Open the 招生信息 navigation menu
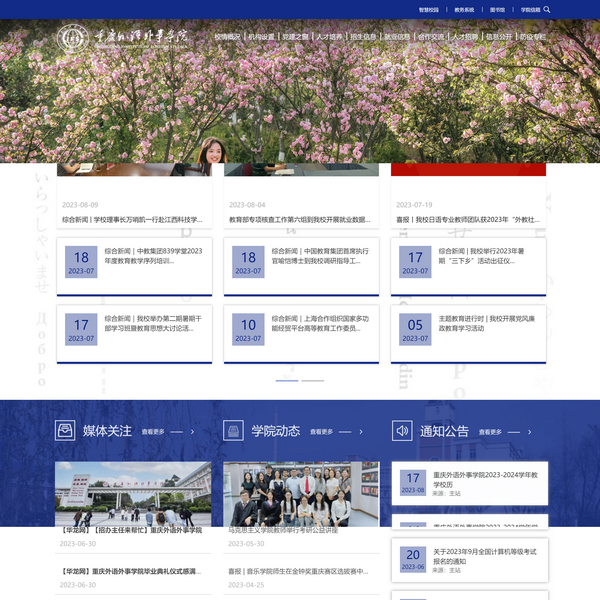The width and height of the screenshot is (600, 600). tap(363, 36)
